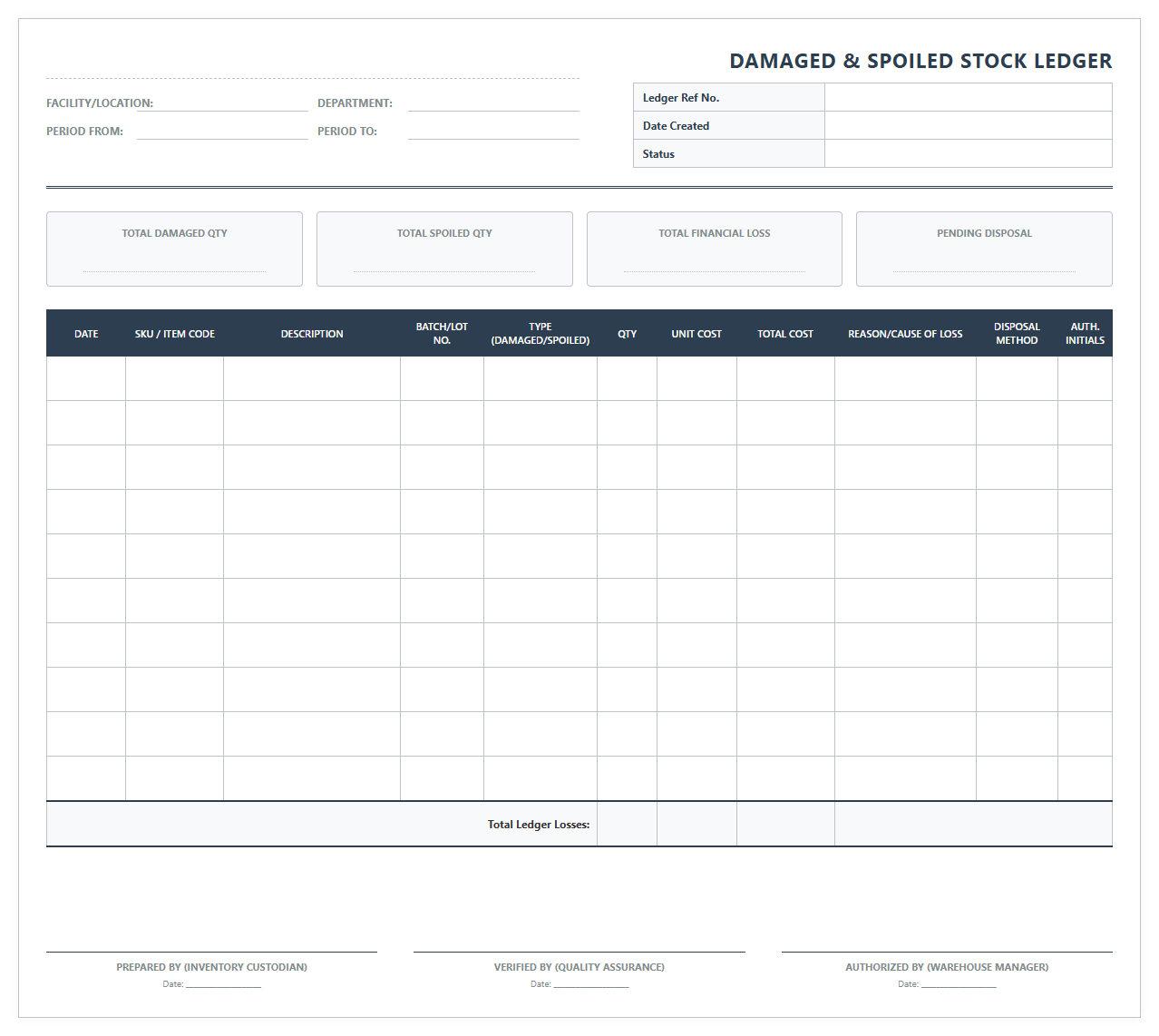Click the DISPOSAL METHOD column header
This screenshot has height=1036, width=1159.
[x=1017, y=334]
